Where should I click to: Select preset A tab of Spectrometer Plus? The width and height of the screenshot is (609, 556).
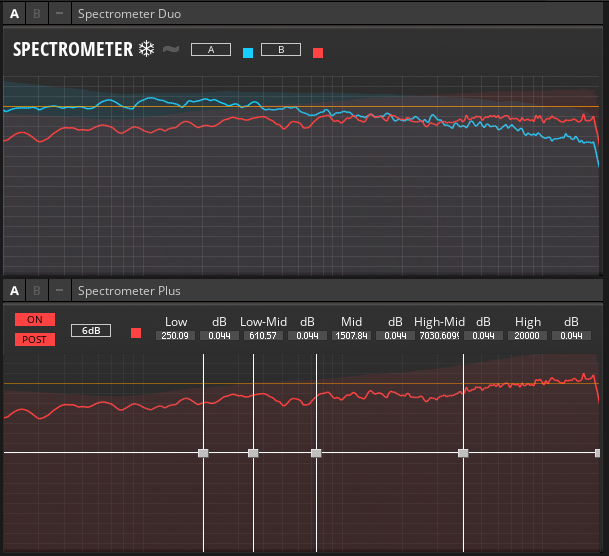(14, 290)
